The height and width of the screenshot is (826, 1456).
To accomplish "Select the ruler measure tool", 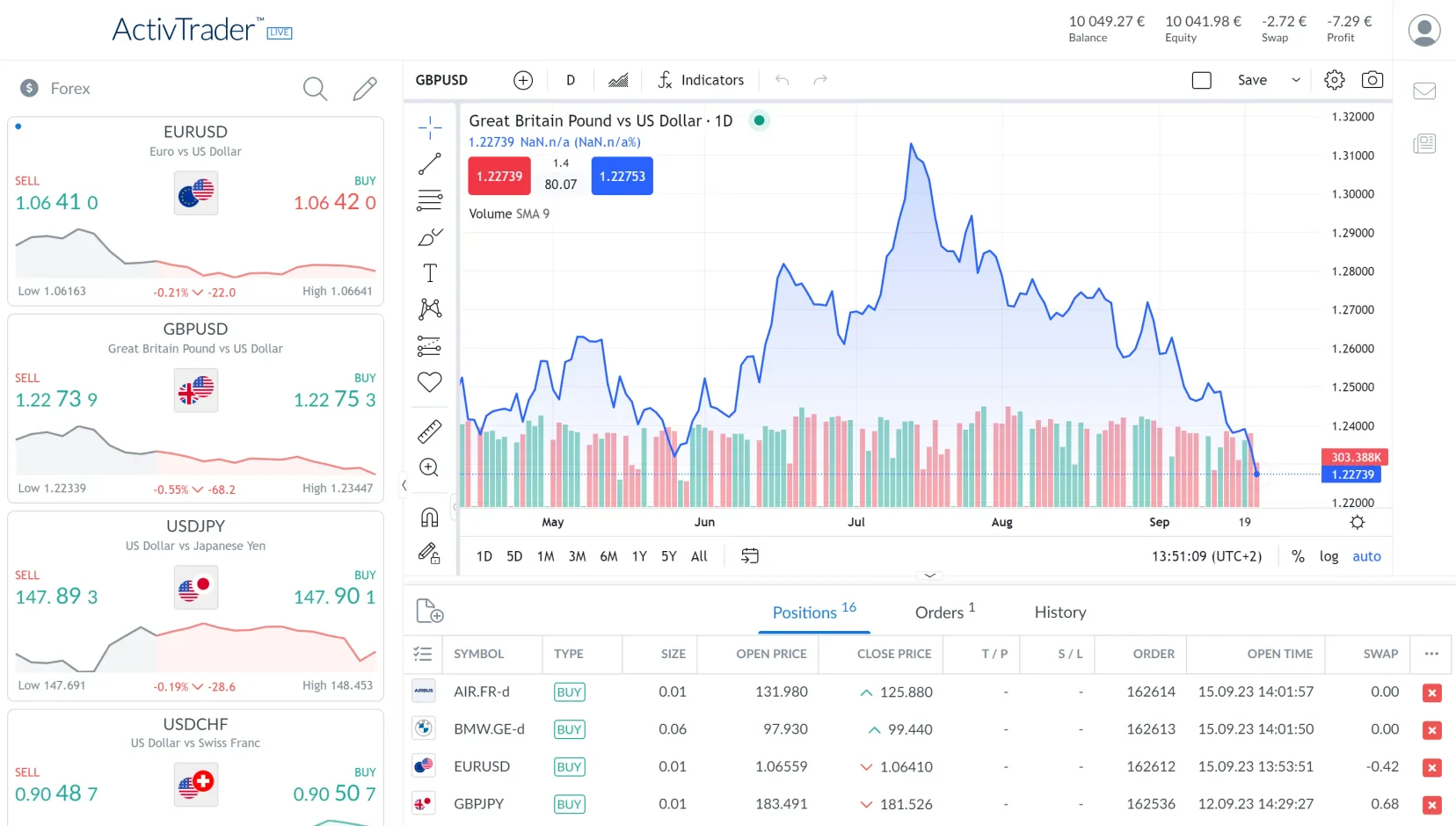I will (430, 431).
